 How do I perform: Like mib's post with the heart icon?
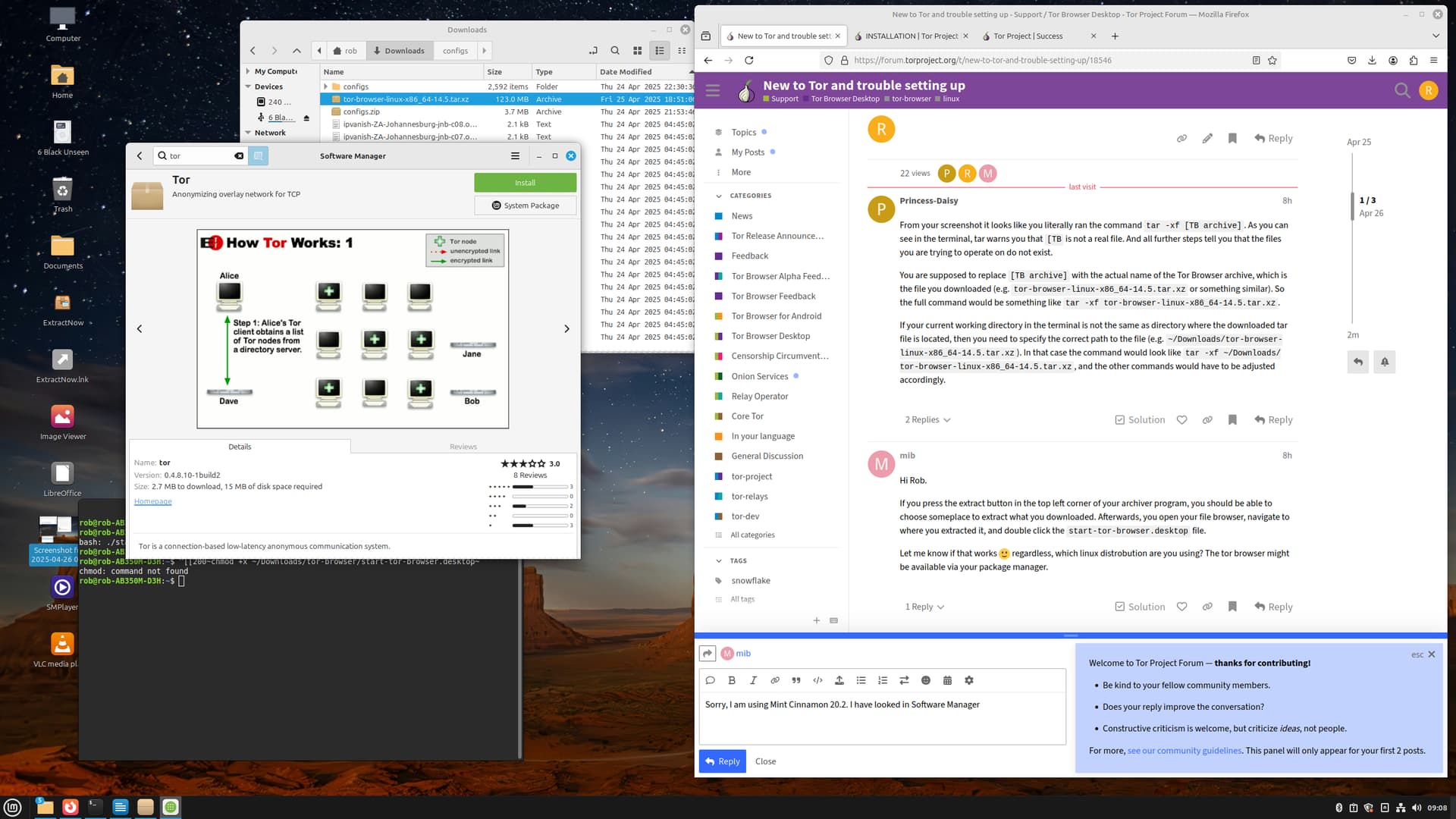coord(1181,607)
